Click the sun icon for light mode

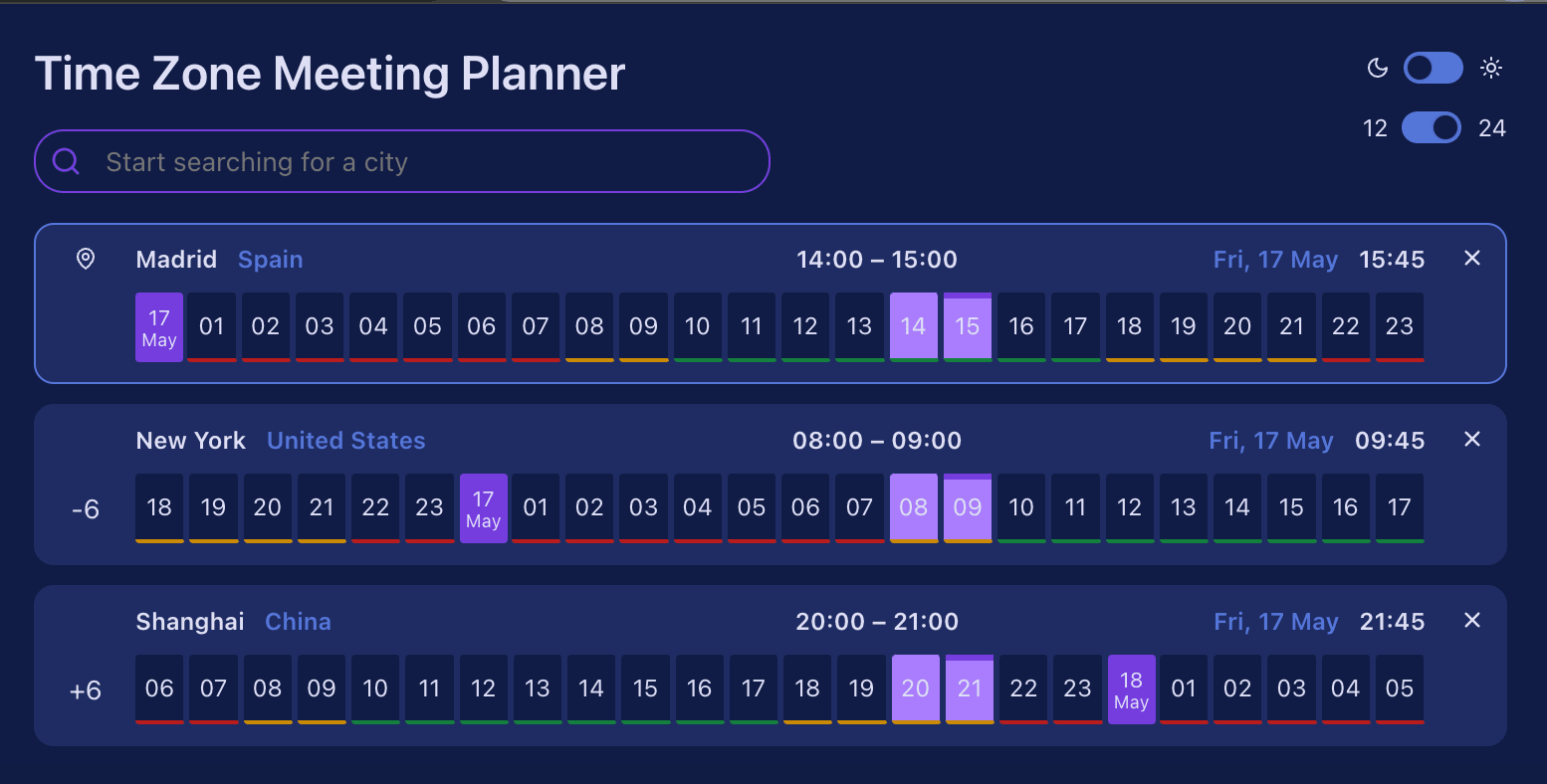pyautogui.click(x=1491, y=68)
